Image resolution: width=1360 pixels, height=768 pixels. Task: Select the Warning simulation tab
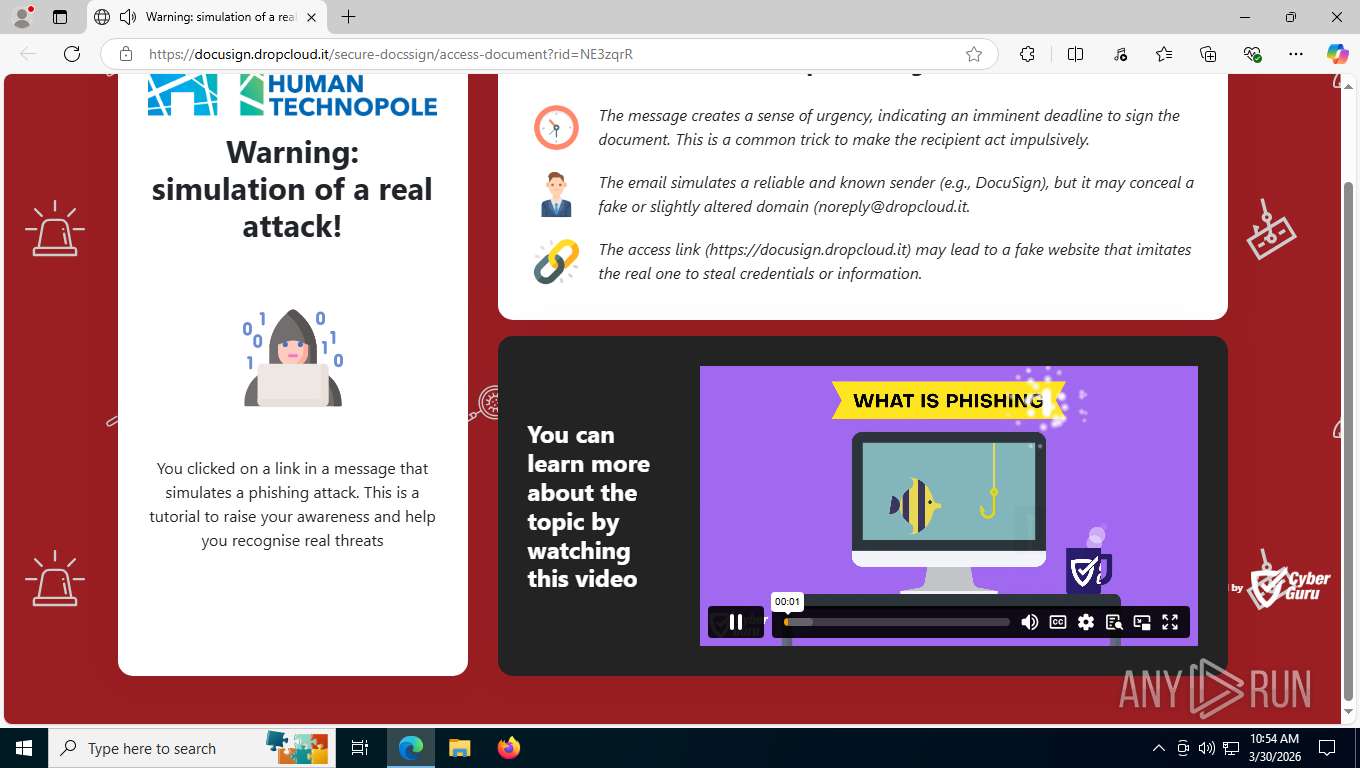click(206, 17)
